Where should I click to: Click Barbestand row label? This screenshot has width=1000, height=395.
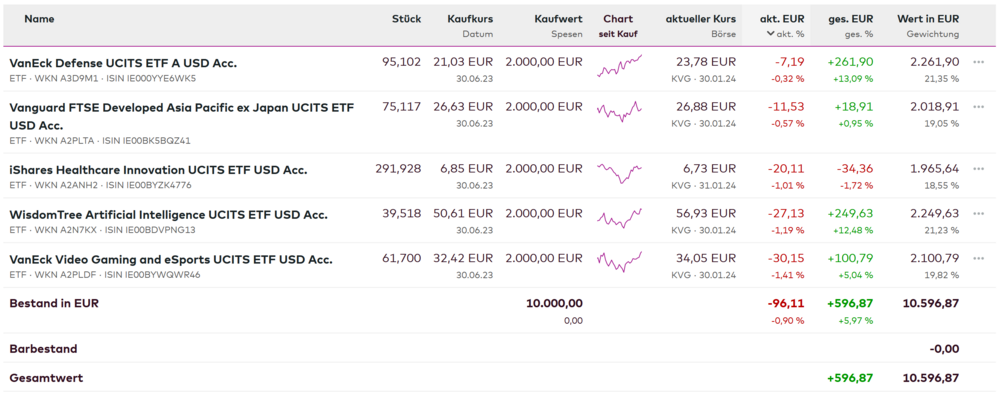(43, 349)
